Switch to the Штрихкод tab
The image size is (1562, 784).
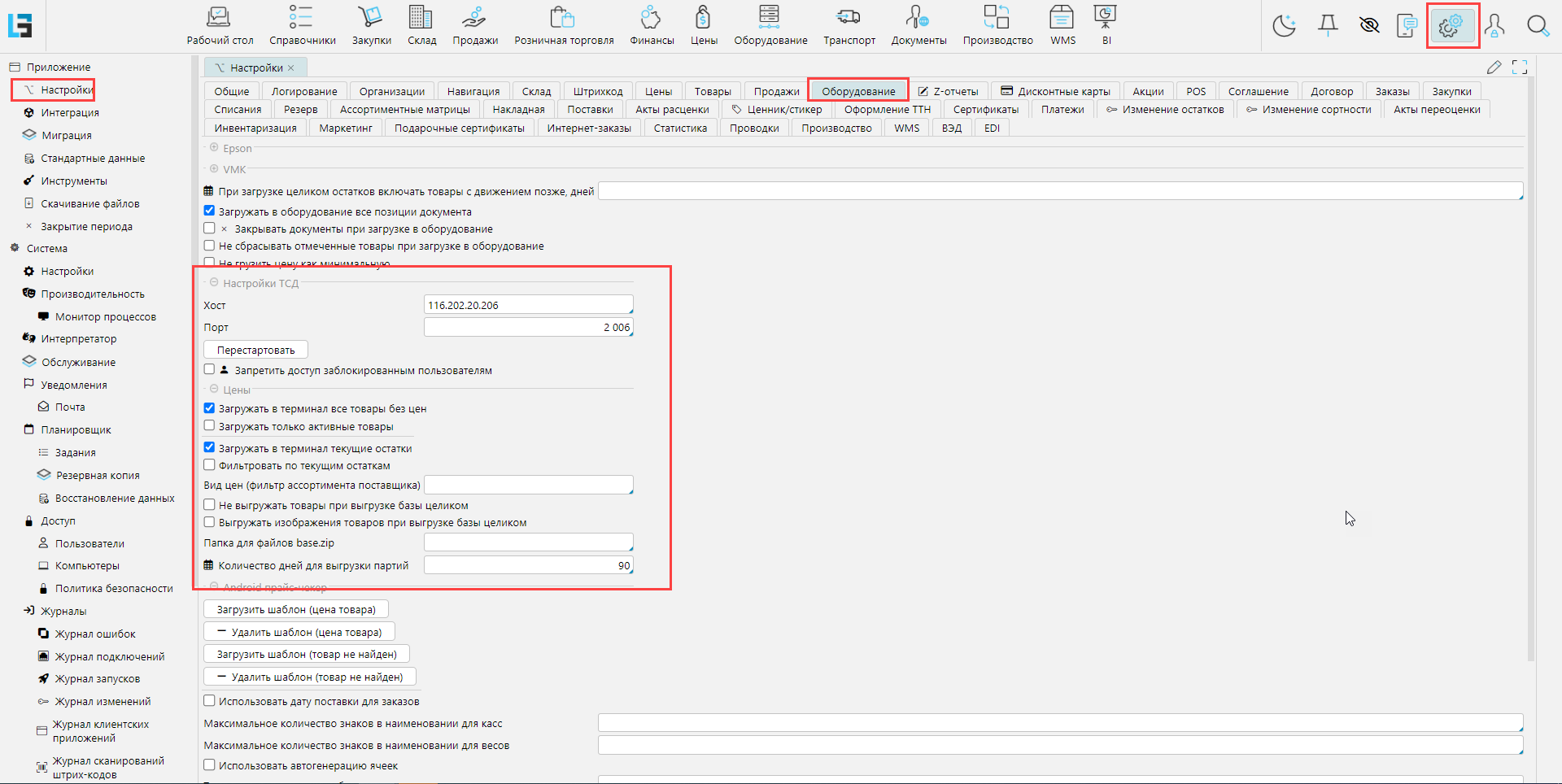click(597, 91)
